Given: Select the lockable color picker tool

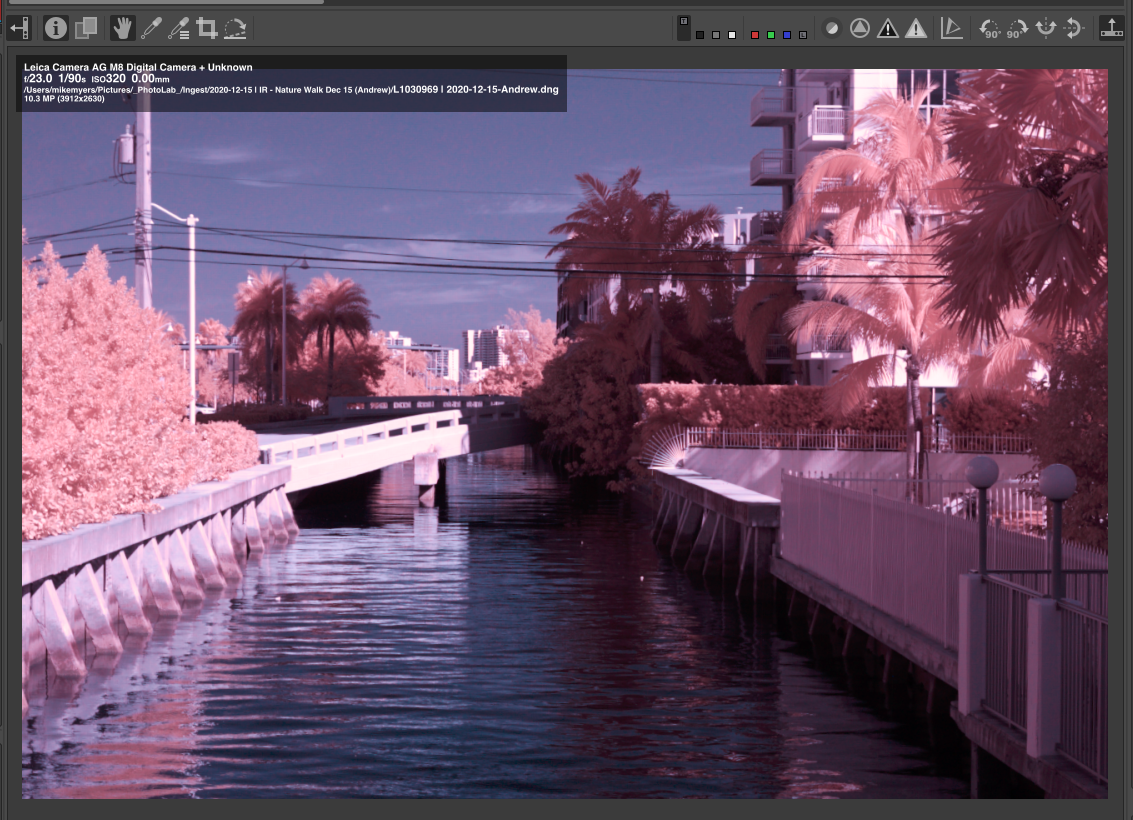Looking at the screenshot, I should (178, 28).
